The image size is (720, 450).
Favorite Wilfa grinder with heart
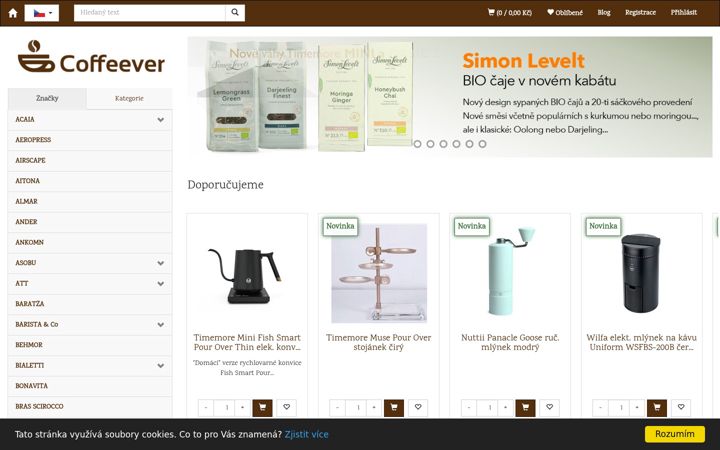pyautogui.click(x=681, y=407)
